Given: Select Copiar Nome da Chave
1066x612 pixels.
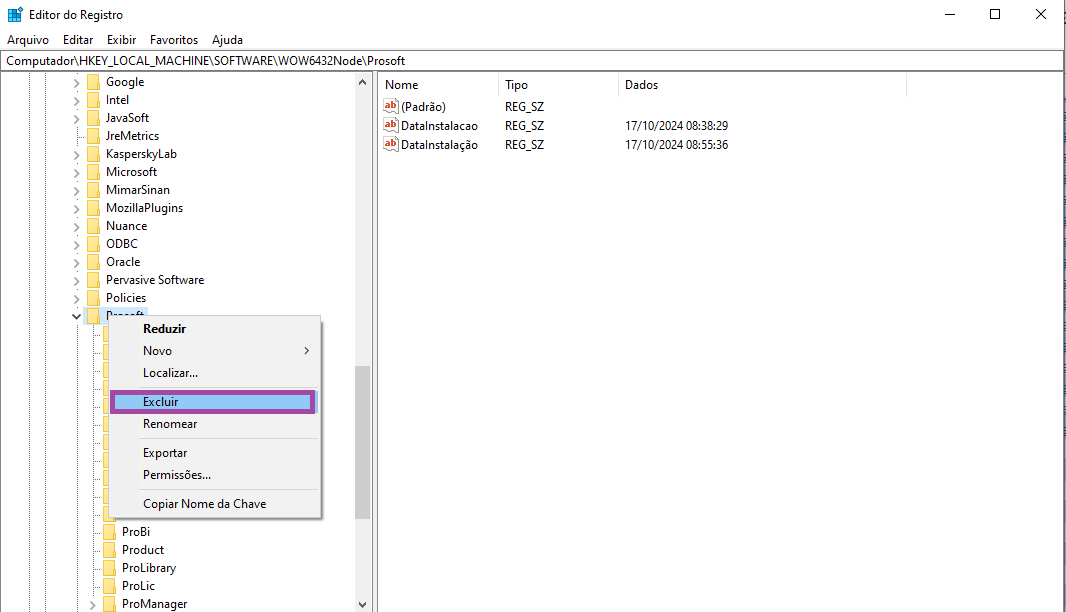Looking at the screenshot, I should coord(215,504).
